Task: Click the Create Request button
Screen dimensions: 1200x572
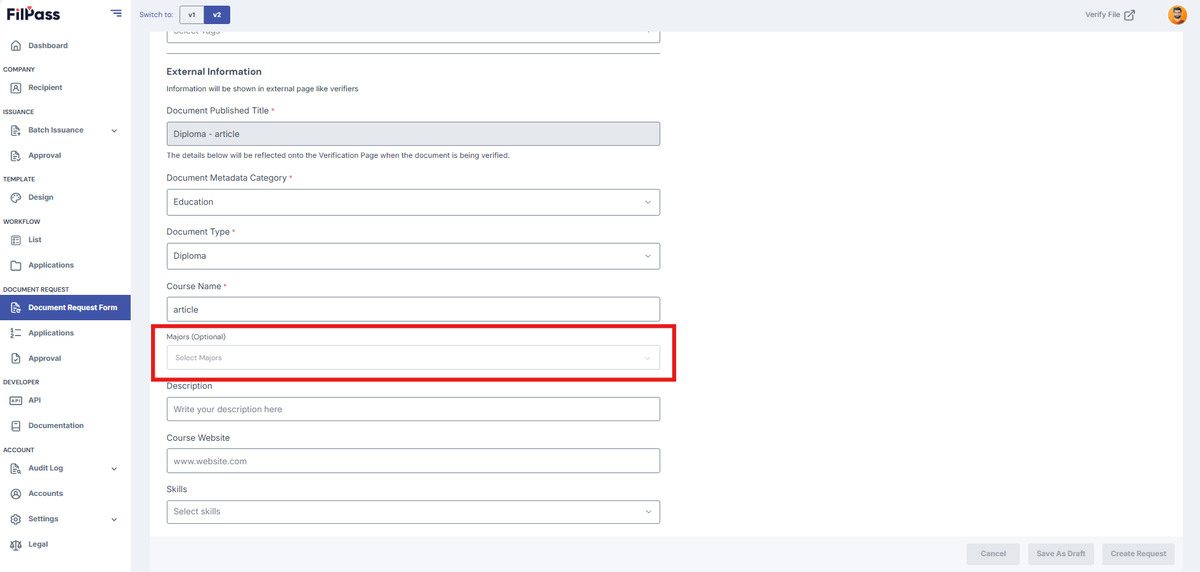Action: click(x=1138, y=554)
